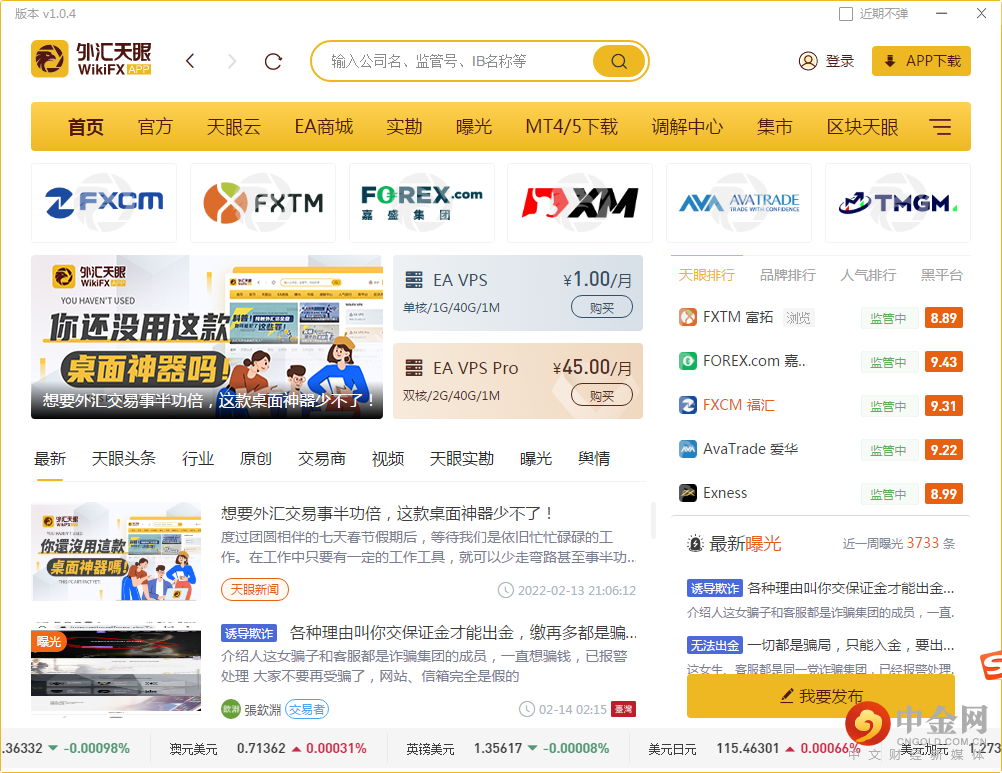The height and width of the screenshot is (773, 1002).
Task: Click the user avatar login icon
Action: (x=808, y=61)
